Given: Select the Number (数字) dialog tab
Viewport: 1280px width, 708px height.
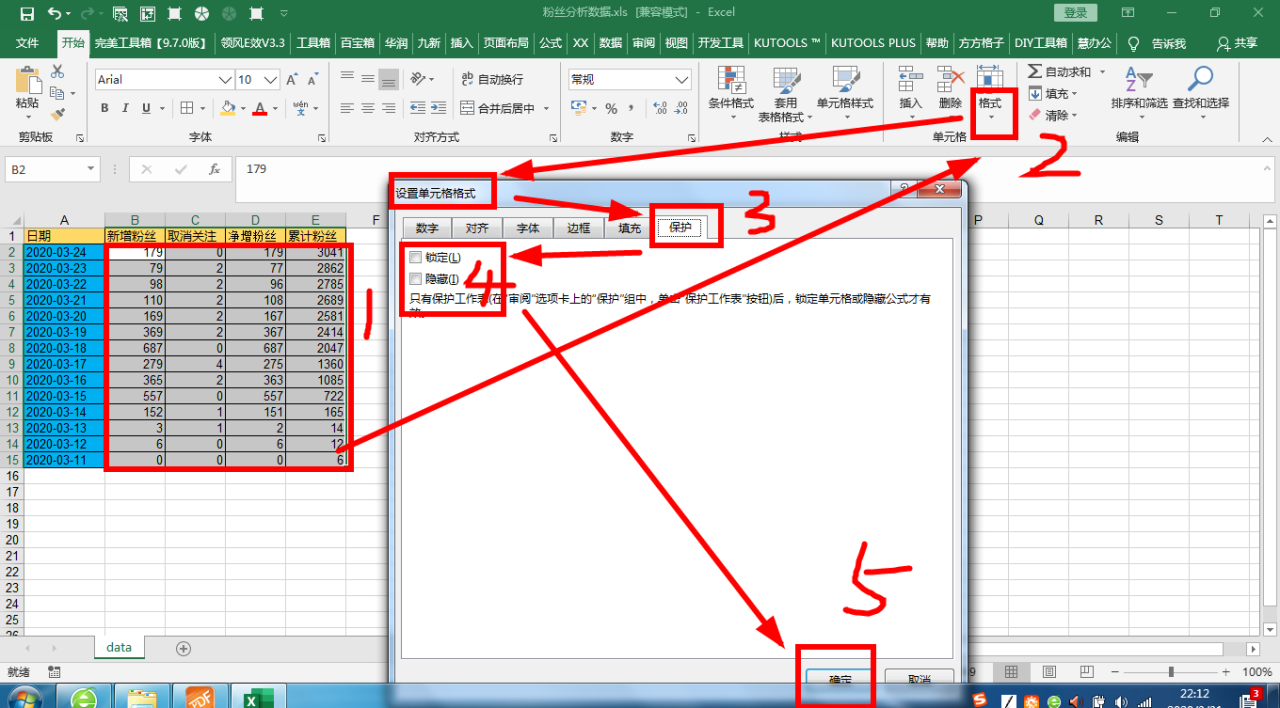Looking at the screenshot, I should pos(427,228).
